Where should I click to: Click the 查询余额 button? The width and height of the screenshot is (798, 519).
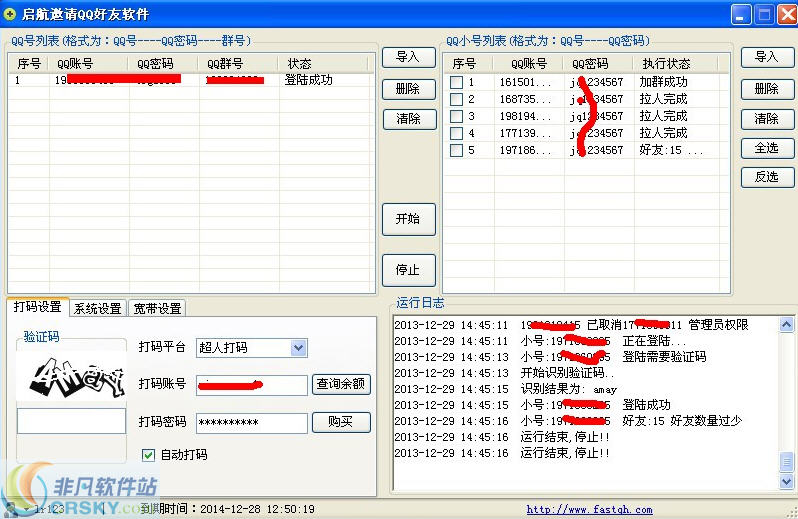[341, 384]
